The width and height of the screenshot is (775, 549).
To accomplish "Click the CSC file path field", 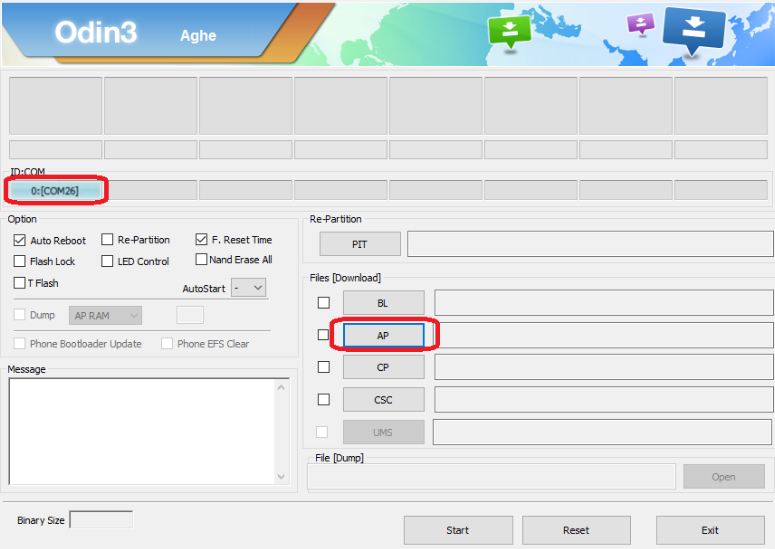I will click(x=604, y=399).
